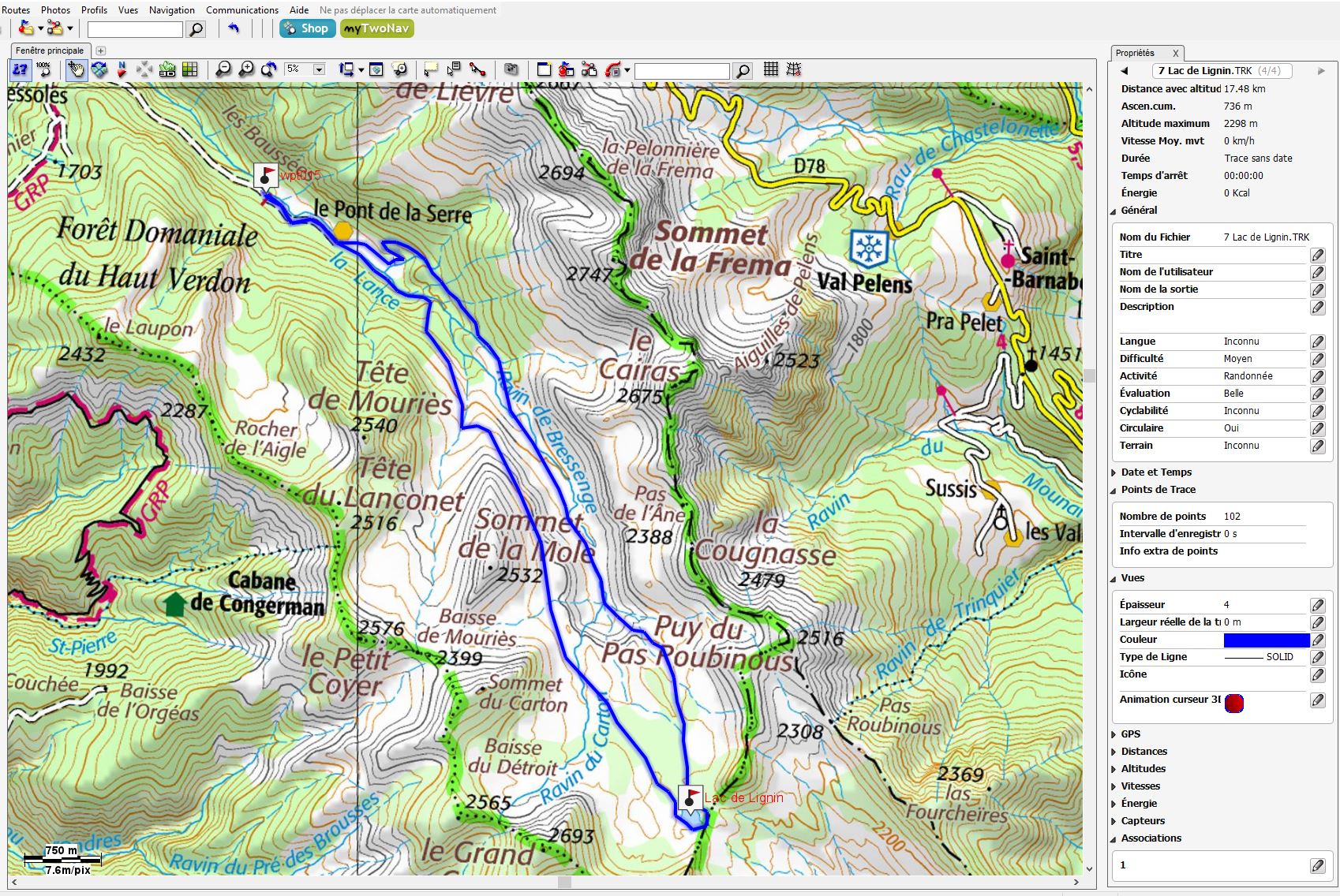Switch to Fenêtre principale tab
The height and width of the screenshot is (896, 1340).
pyautogui.click(x=50, y=50)
